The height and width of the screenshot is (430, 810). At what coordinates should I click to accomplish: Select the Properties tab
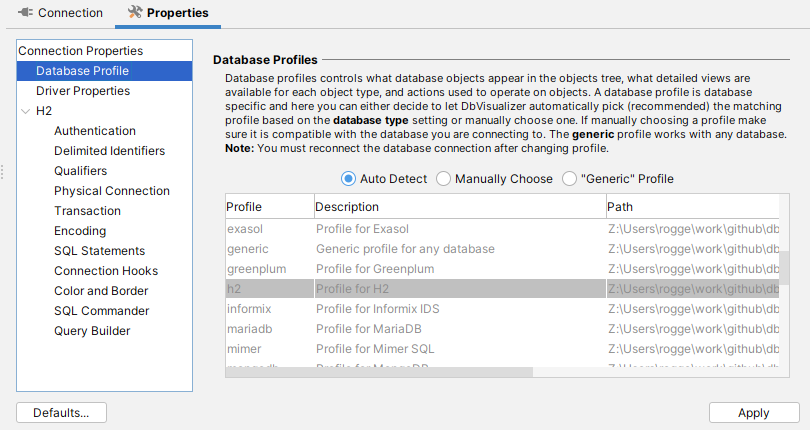coord(177,13)
